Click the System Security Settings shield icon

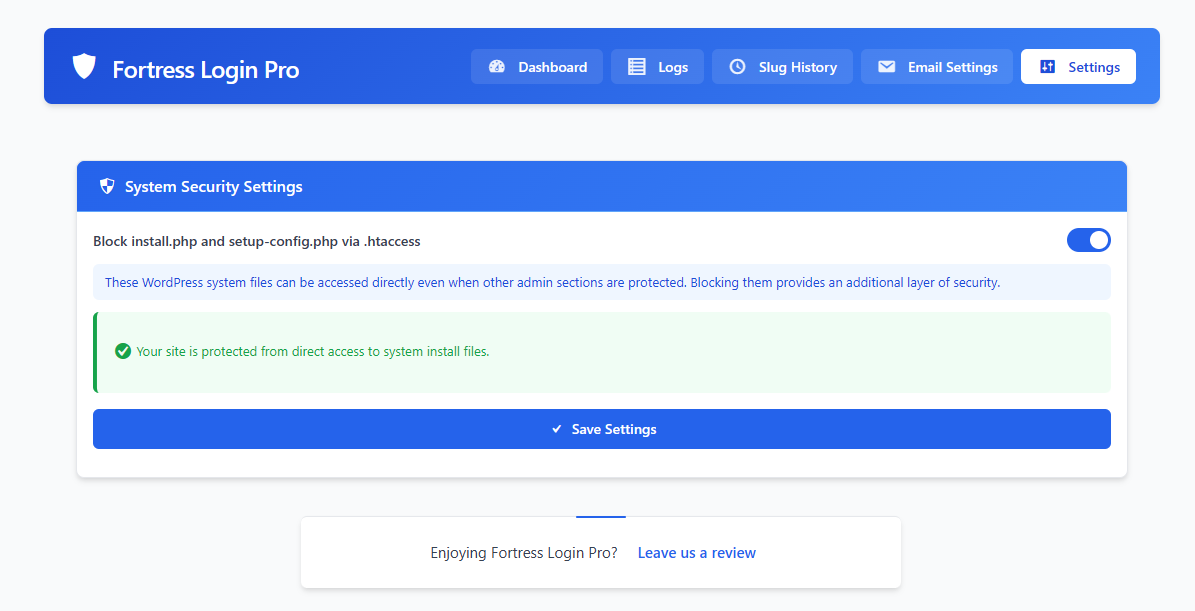107,187
